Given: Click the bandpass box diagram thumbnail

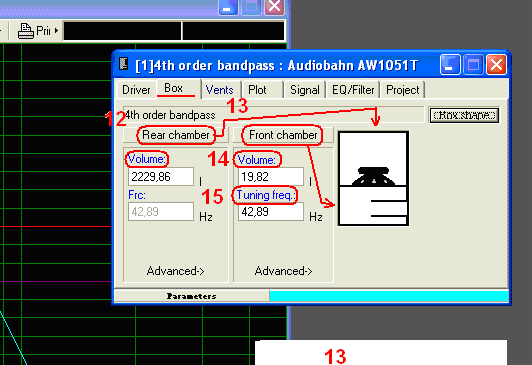Looking at the screenshot, I should (x=374, y=178).
